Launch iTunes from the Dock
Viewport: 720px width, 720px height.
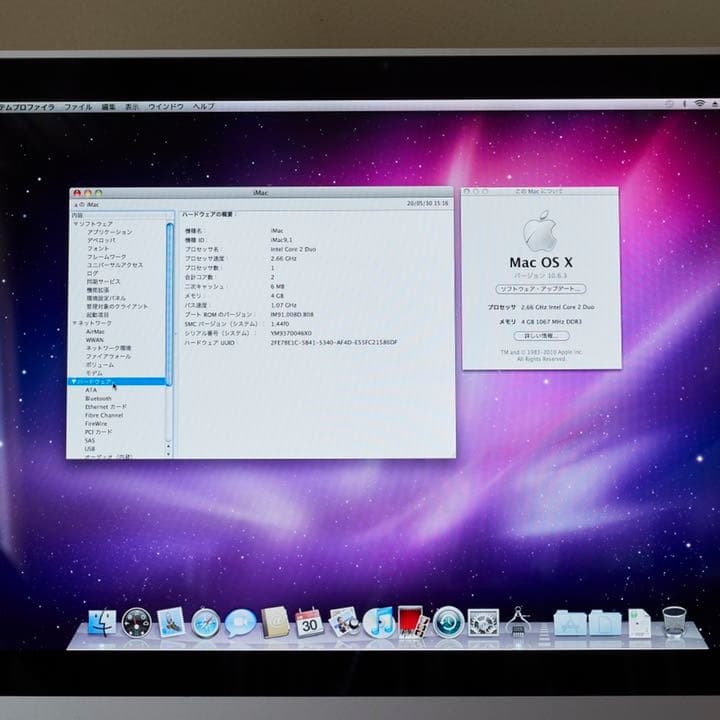coord(379,622)
